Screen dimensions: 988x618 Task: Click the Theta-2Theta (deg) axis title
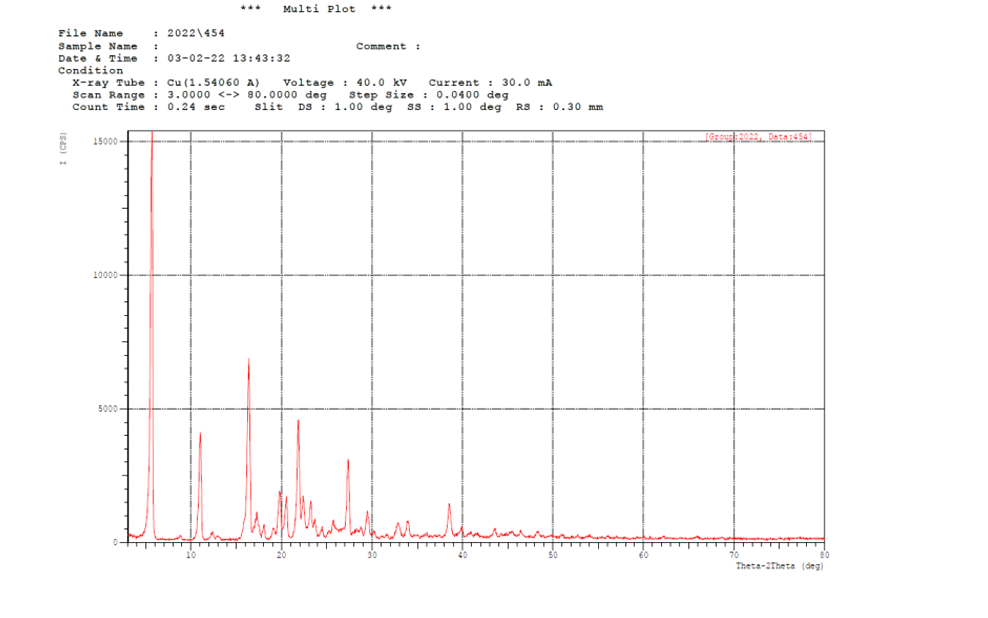779,566
